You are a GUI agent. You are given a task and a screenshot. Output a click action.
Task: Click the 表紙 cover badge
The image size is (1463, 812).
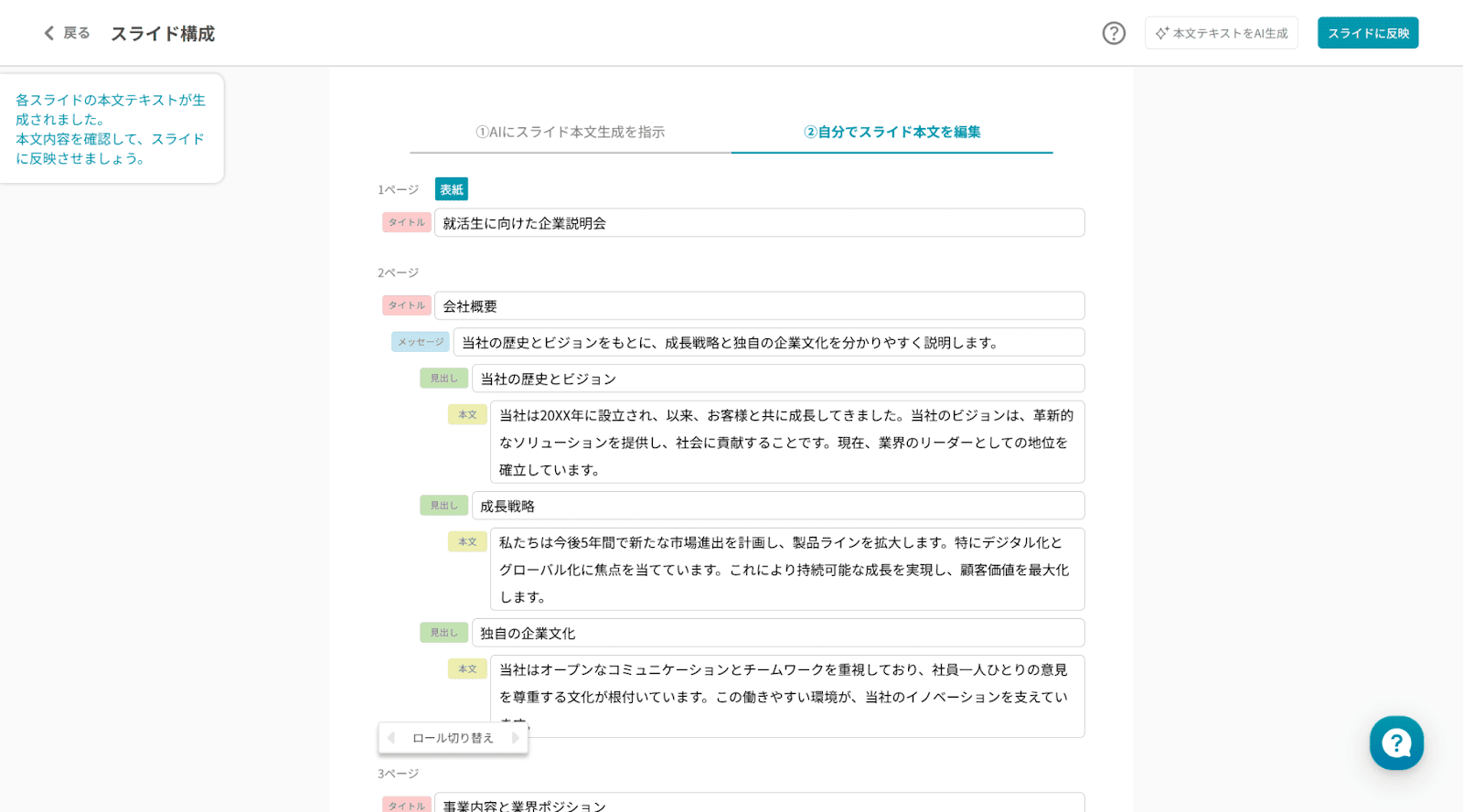(x=451, y=189)
